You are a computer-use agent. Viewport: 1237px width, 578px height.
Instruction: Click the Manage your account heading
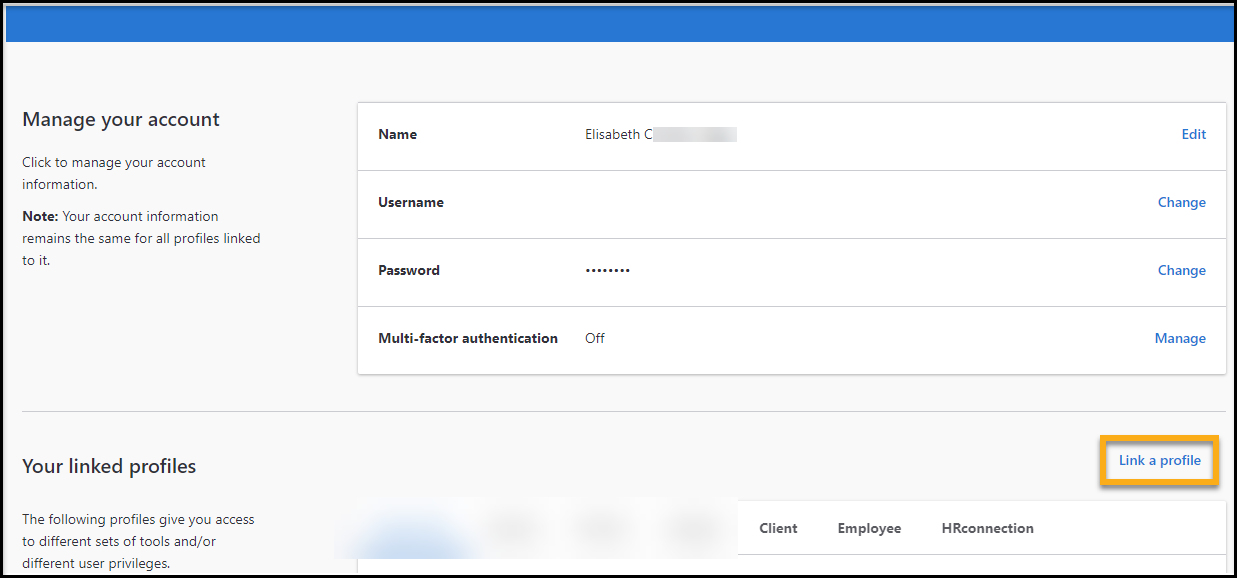(120, 119)
